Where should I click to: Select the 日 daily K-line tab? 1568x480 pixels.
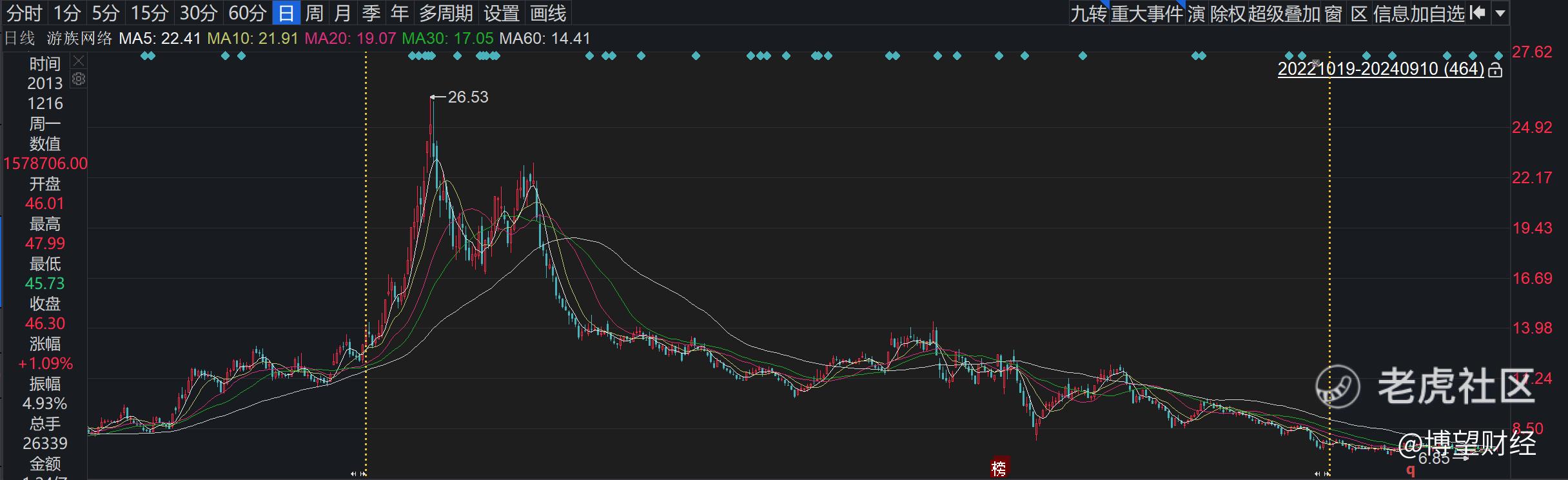pyautogui.click(x=286, y=13)
